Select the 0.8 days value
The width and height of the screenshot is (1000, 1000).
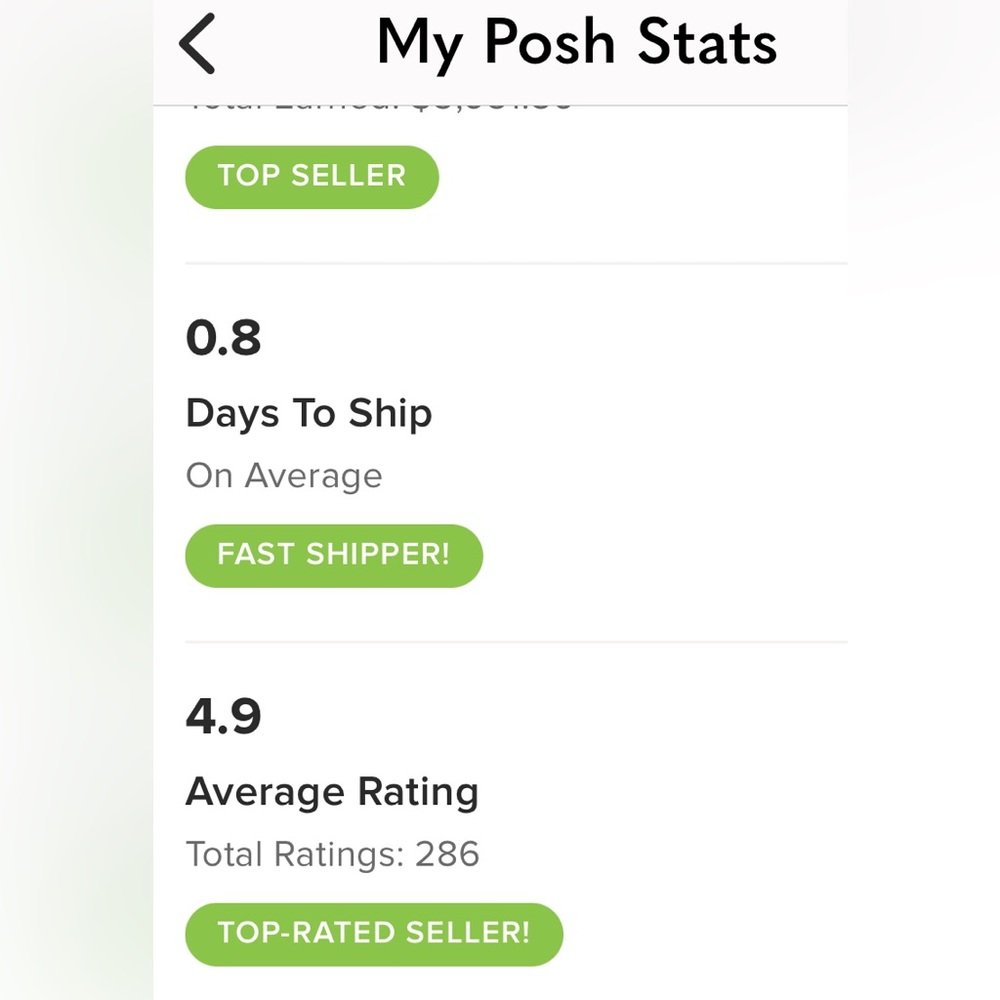click(223, 337)
